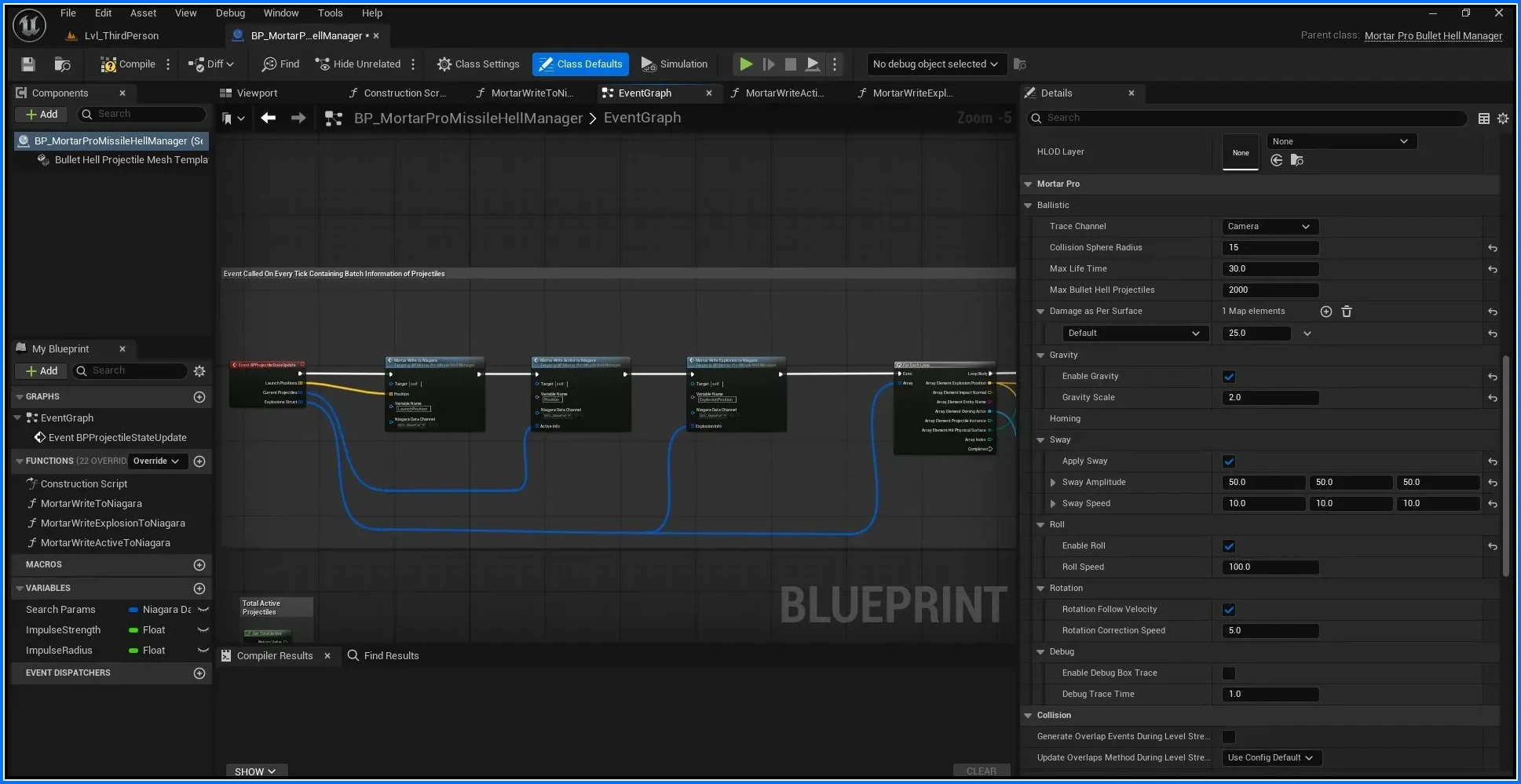1521x784 pixels.
Task: Disable the Enable Gravity checkbox
Action: point(1229,377)
